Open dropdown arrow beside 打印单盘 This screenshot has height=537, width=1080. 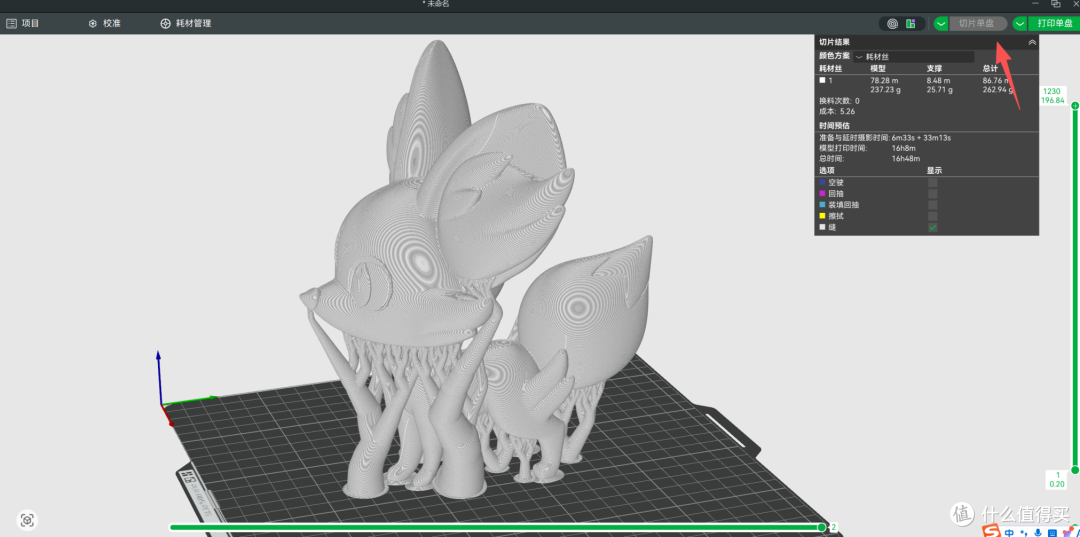tap(1019, 23)
